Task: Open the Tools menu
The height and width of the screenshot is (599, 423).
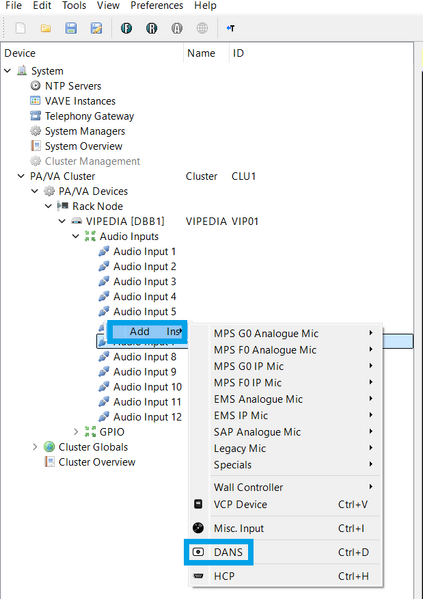Action: 74,5
